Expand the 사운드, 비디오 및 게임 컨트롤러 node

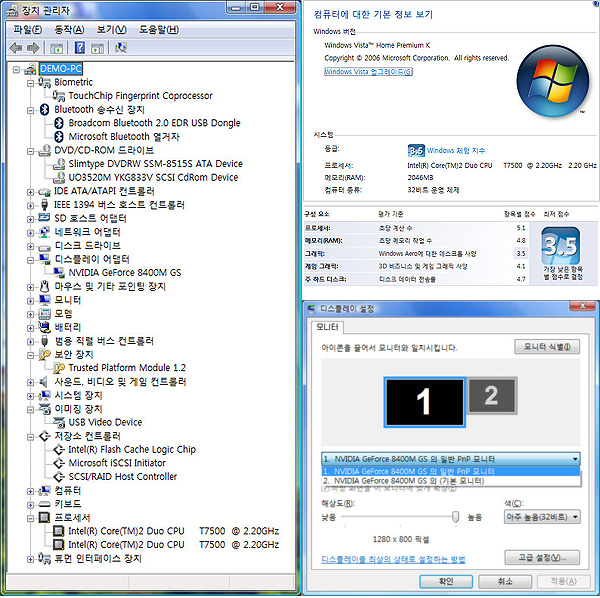point(30,382)
